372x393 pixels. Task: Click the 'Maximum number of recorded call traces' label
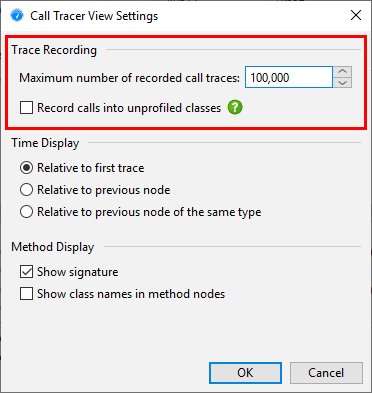click(x=129, y=78)
